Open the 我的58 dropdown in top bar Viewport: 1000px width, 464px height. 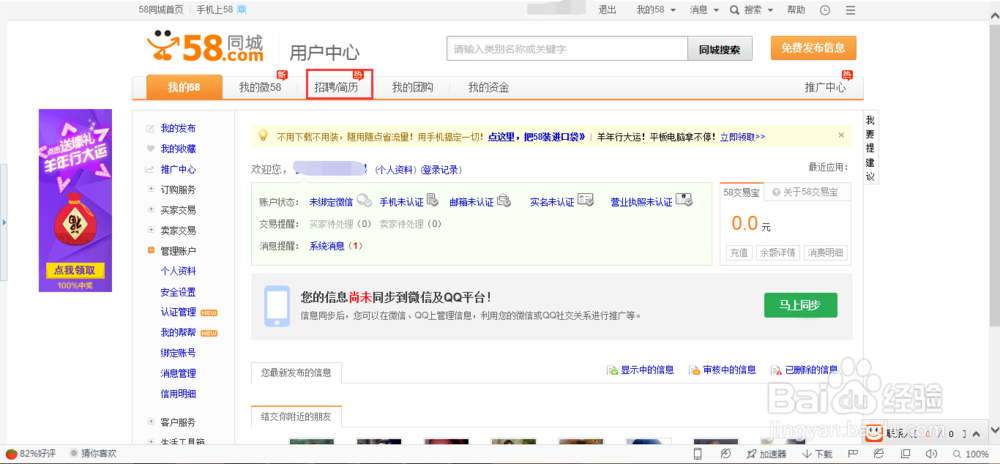click(x=654, y=10)
